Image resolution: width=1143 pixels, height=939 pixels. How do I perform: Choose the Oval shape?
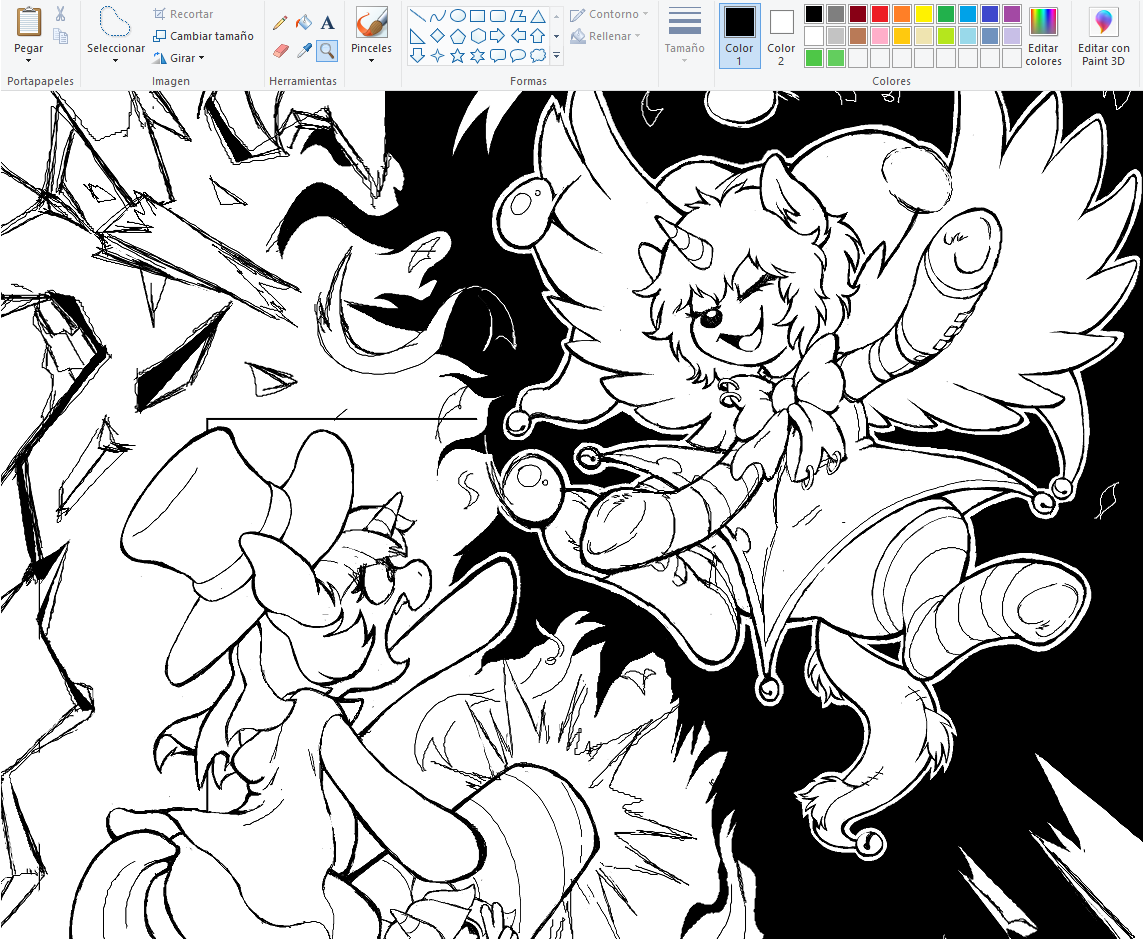[x=458, y=16]
